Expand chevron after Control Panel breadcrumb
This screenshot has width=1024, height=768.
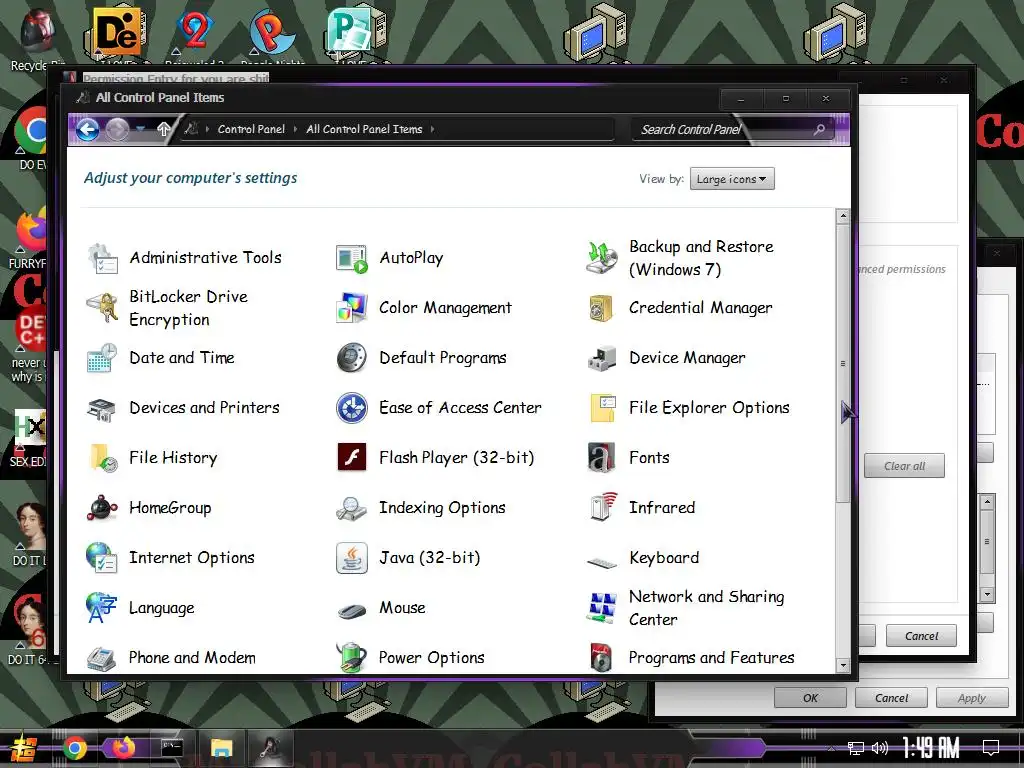click(295, 129)
